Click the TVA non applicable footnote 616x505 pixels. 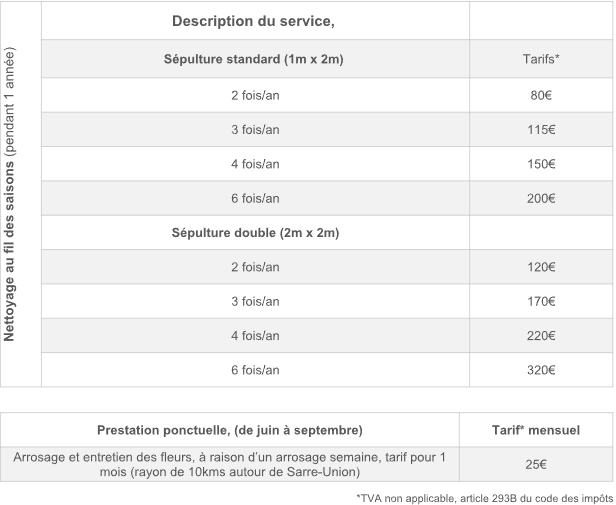pos(484,496)
